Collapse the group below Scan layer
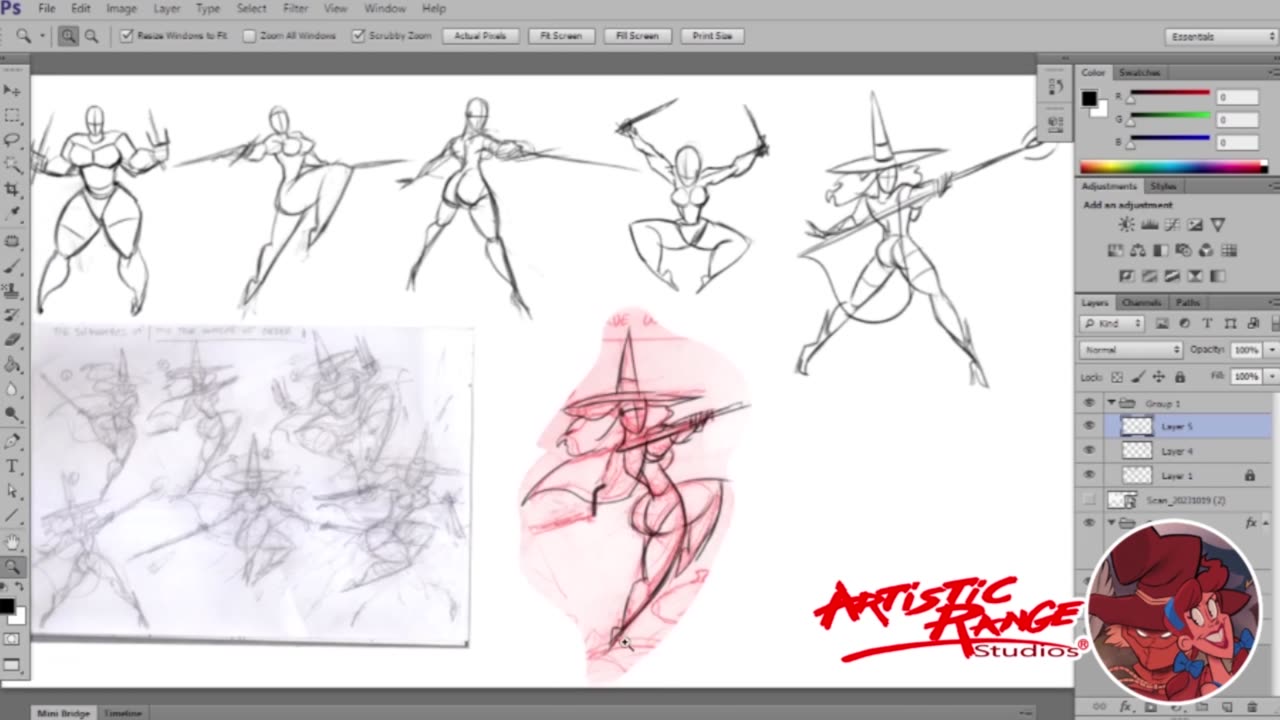 pyautogui.click(x=1111, y=523)
